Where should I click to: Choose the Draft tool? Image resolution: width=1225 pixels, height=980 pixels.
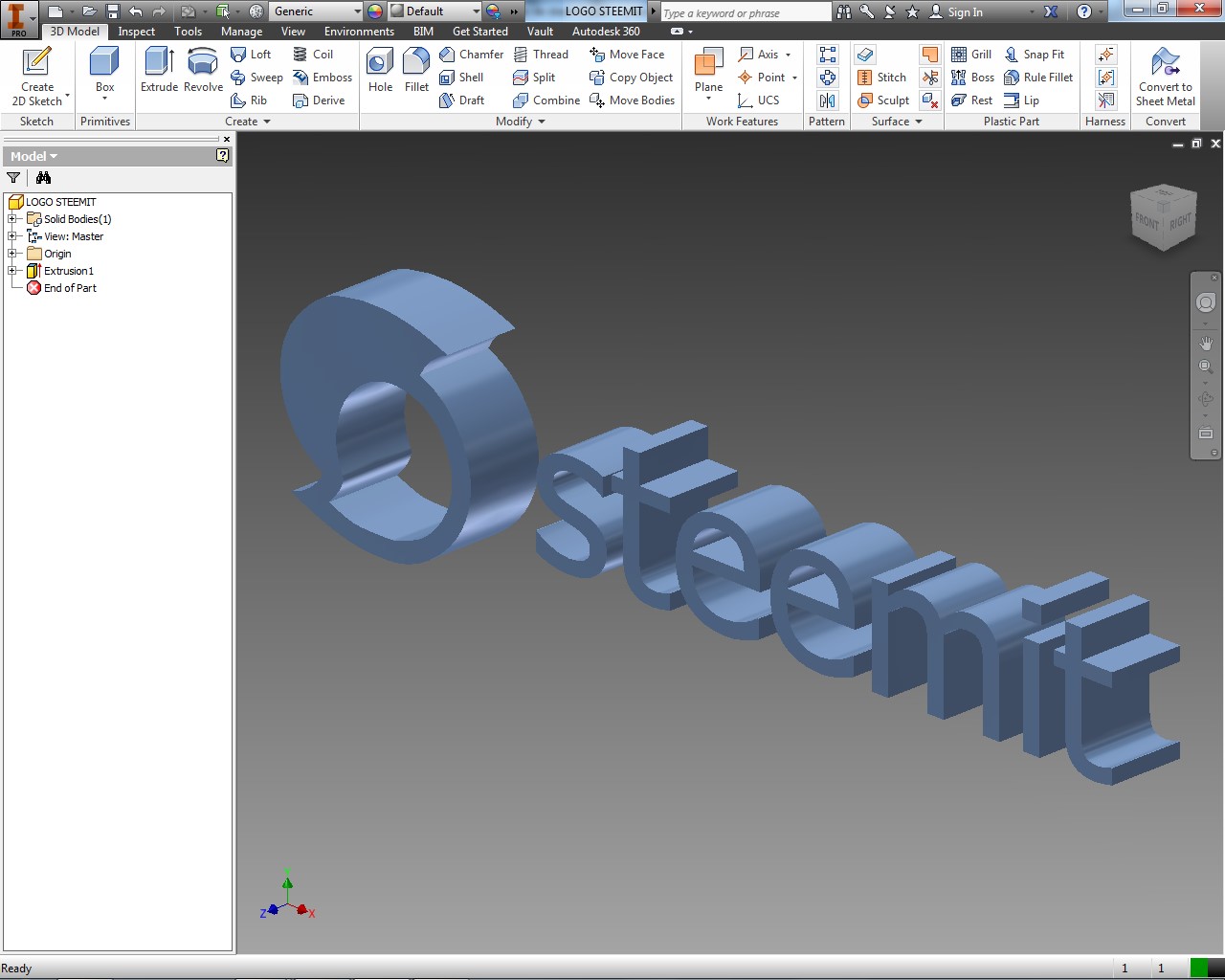click(x=461, y=100)
